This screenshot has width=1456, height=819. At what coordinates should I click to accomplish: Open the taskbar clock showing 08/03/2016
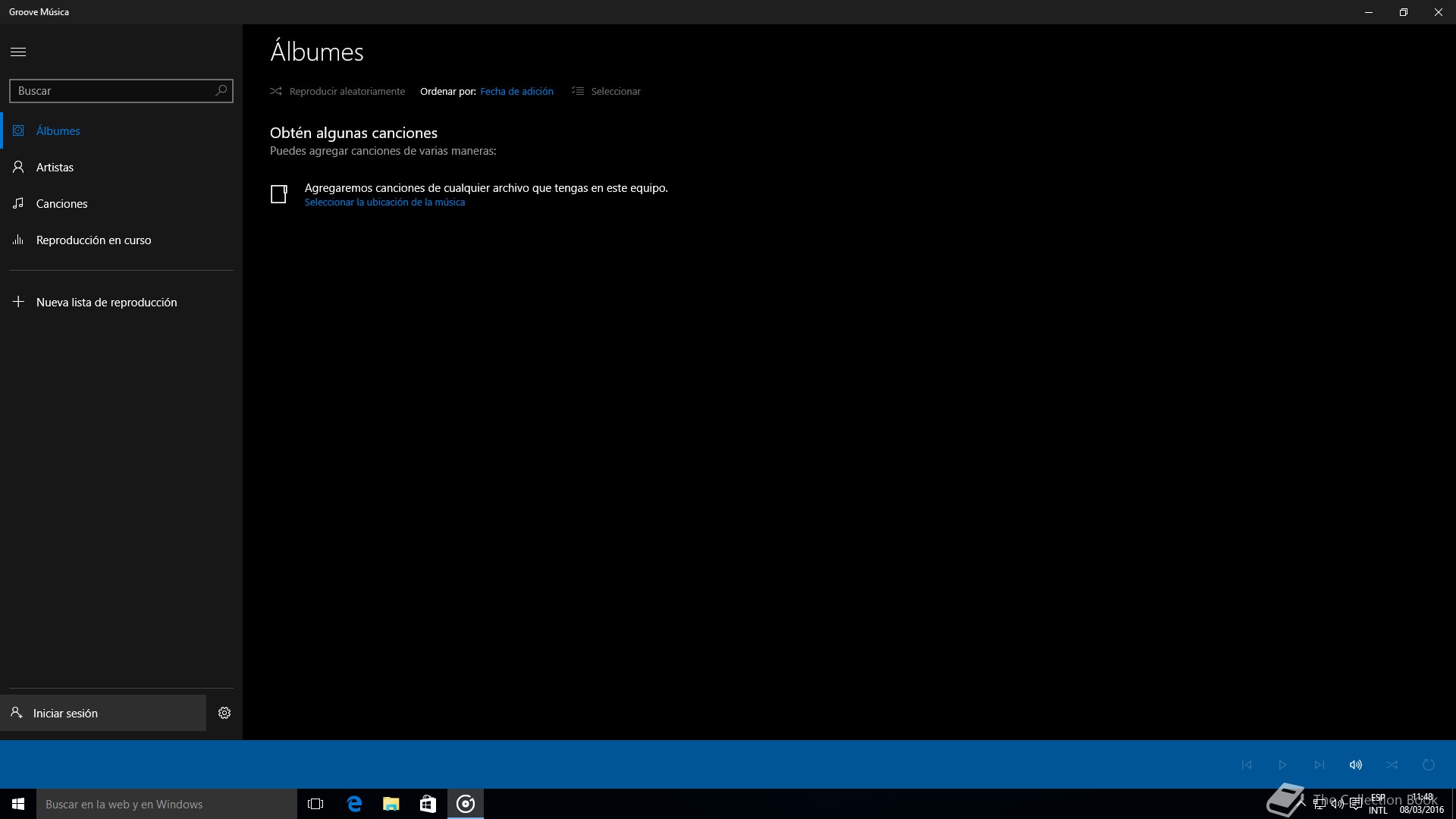(1422, 804)
